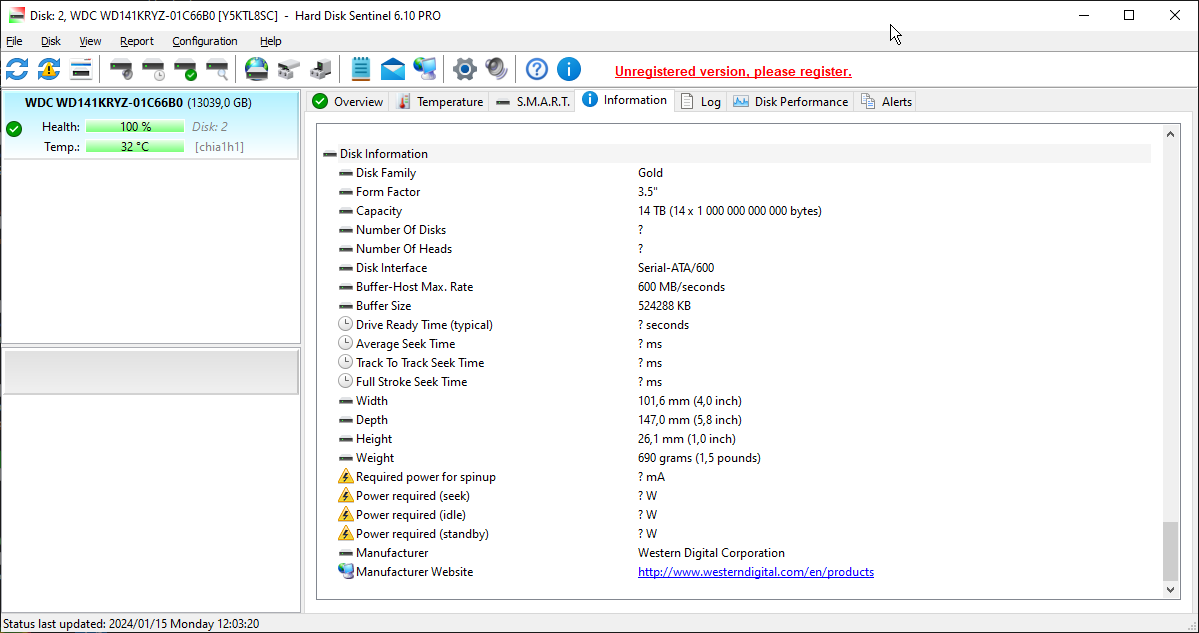Click the blue refresh arrows toolbar icon
The height and width of the screenshot is (633, 1199).
(17, 70)
